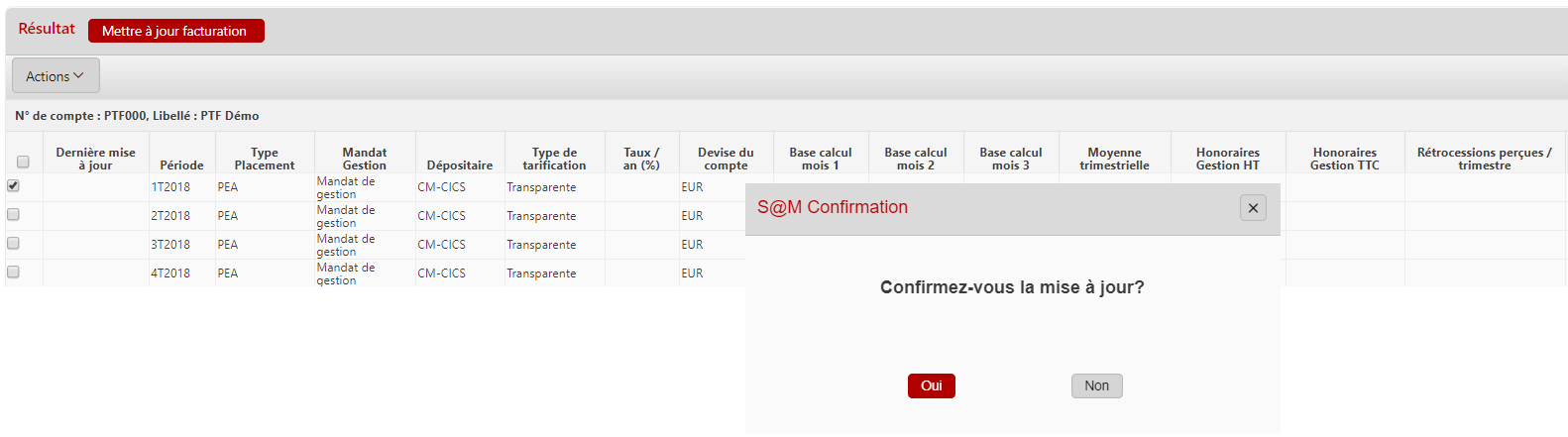Decline the update with Non
1568x437 pixels.
(x=1096, y=385)
